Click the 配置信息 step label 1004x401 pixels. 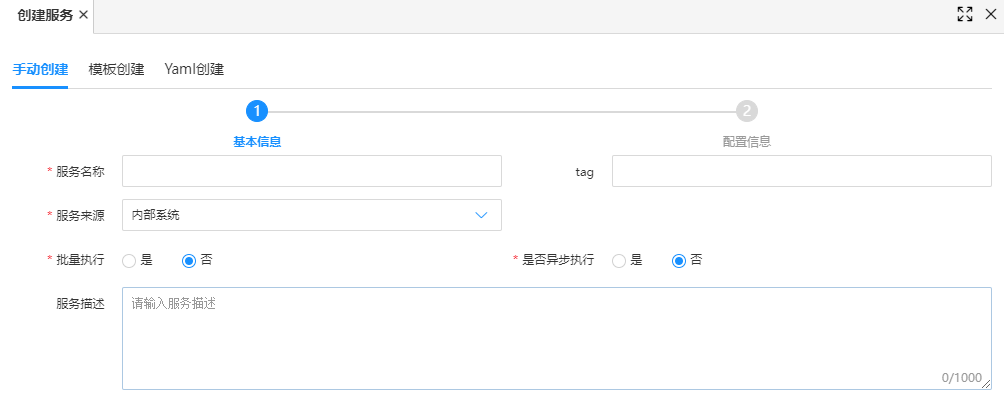coord(747,142)
